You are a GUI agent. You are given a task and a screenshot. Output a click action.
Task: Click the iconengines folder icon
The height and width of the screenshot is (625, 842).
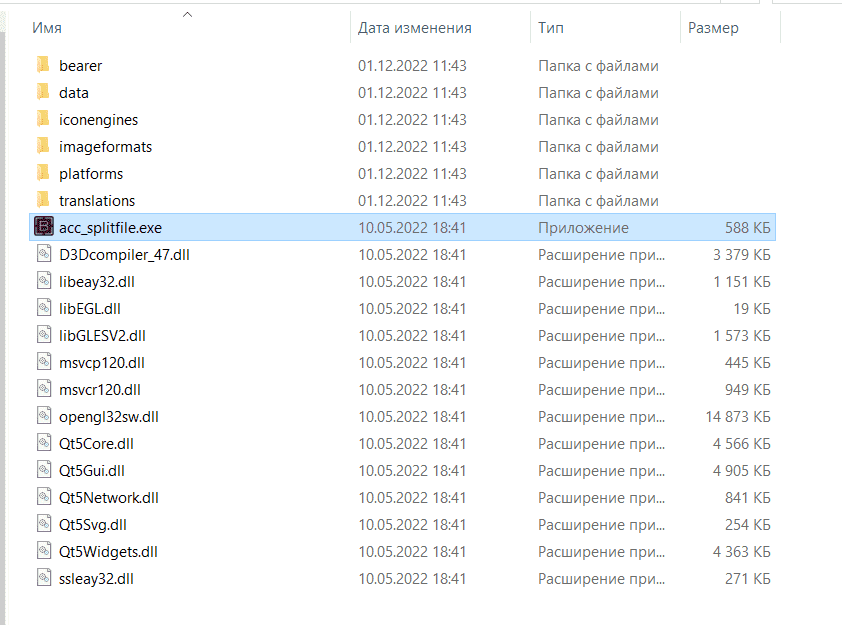click(43, 119)
